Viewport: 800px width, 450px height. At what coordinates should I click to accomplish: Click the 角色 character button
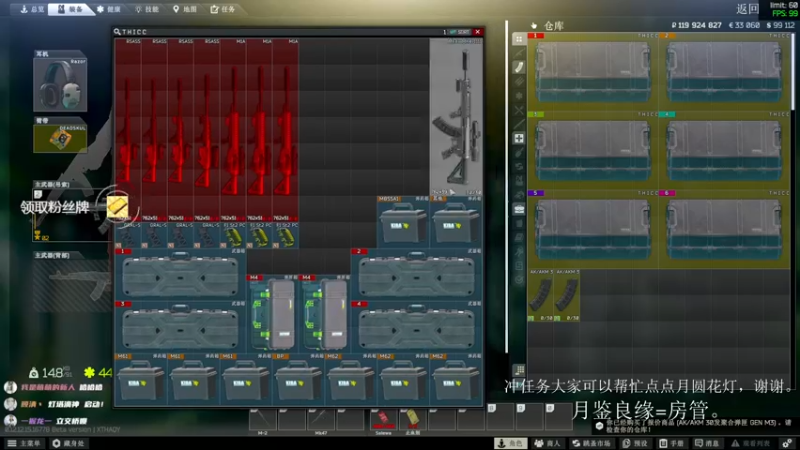click(x=512, y=443)
